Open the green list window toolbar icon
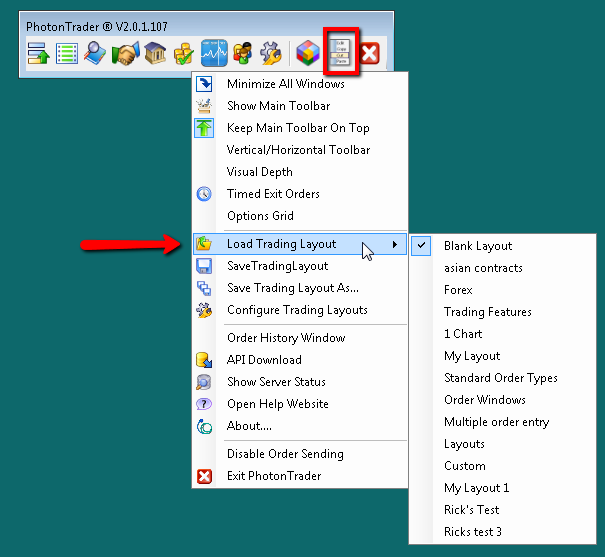Screen dimensions: 605x557 tap(67, 53)
